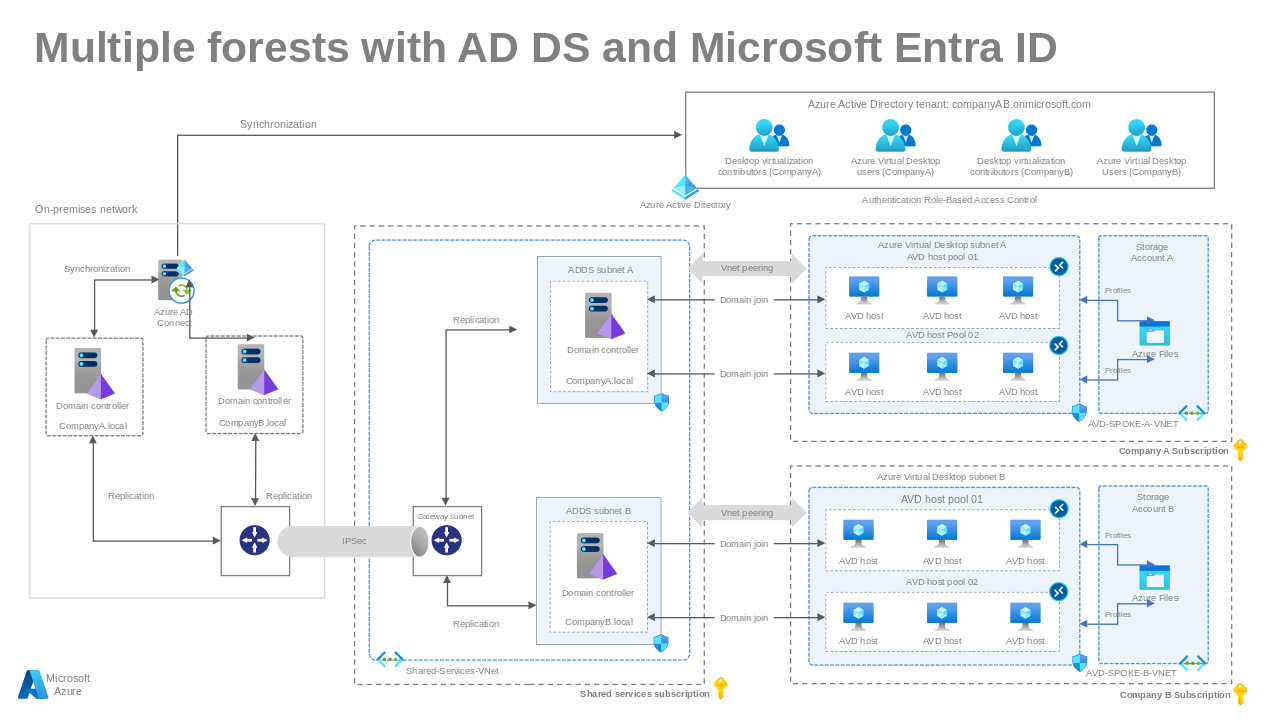Image resolution: width=1280 pixels, height=720 pixels.
Task: Click the 'Storage Account B' label
Action: [1153, 503]
